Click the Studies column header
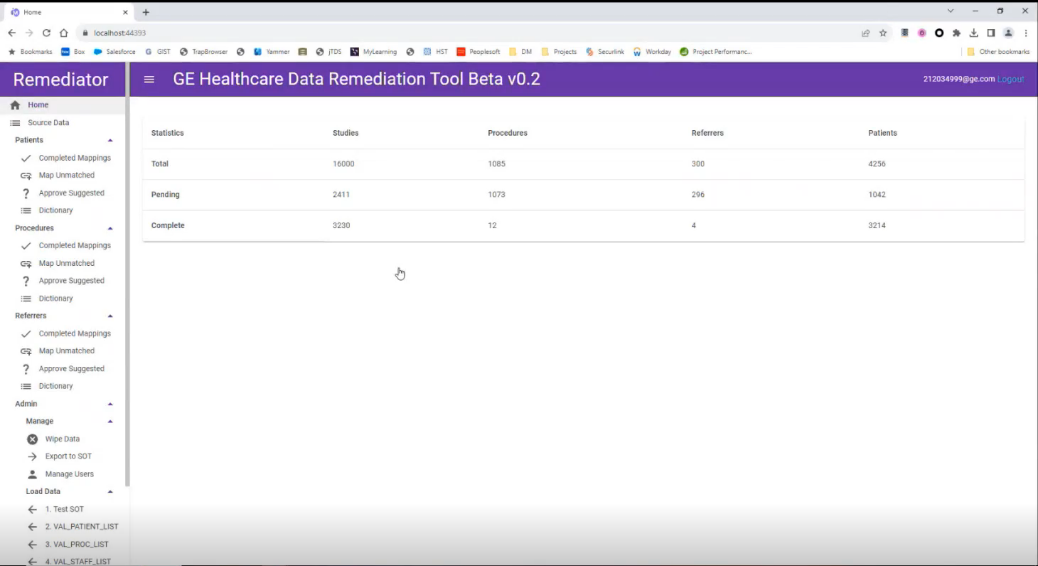The width and height of the screenshot is (1038, 566). (346, 133)
